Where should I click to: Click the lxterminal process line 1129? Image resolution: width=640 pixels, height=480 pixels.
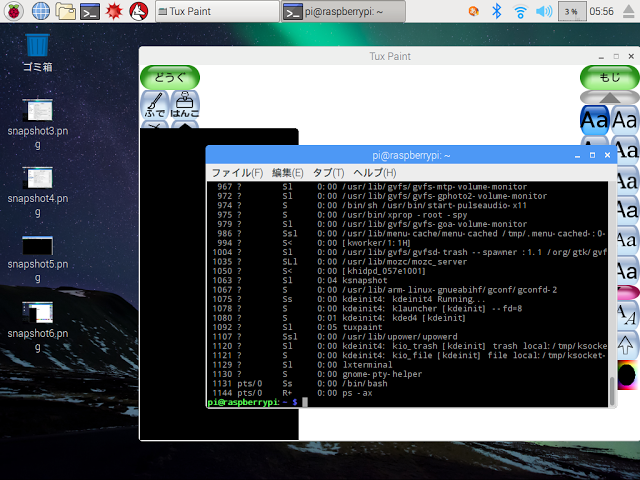pos(407,365)
